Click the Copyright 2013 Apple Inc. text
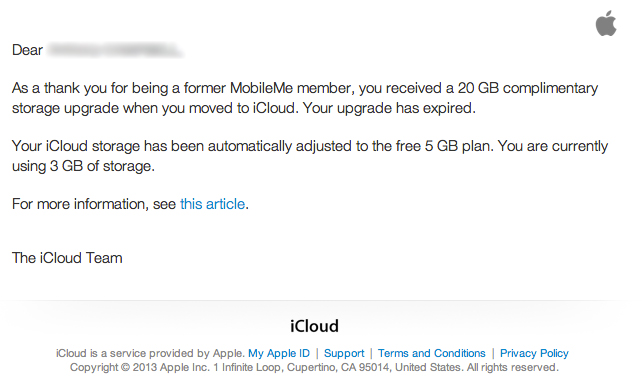Viewport: 642px width, 385px height. point(140,367)
